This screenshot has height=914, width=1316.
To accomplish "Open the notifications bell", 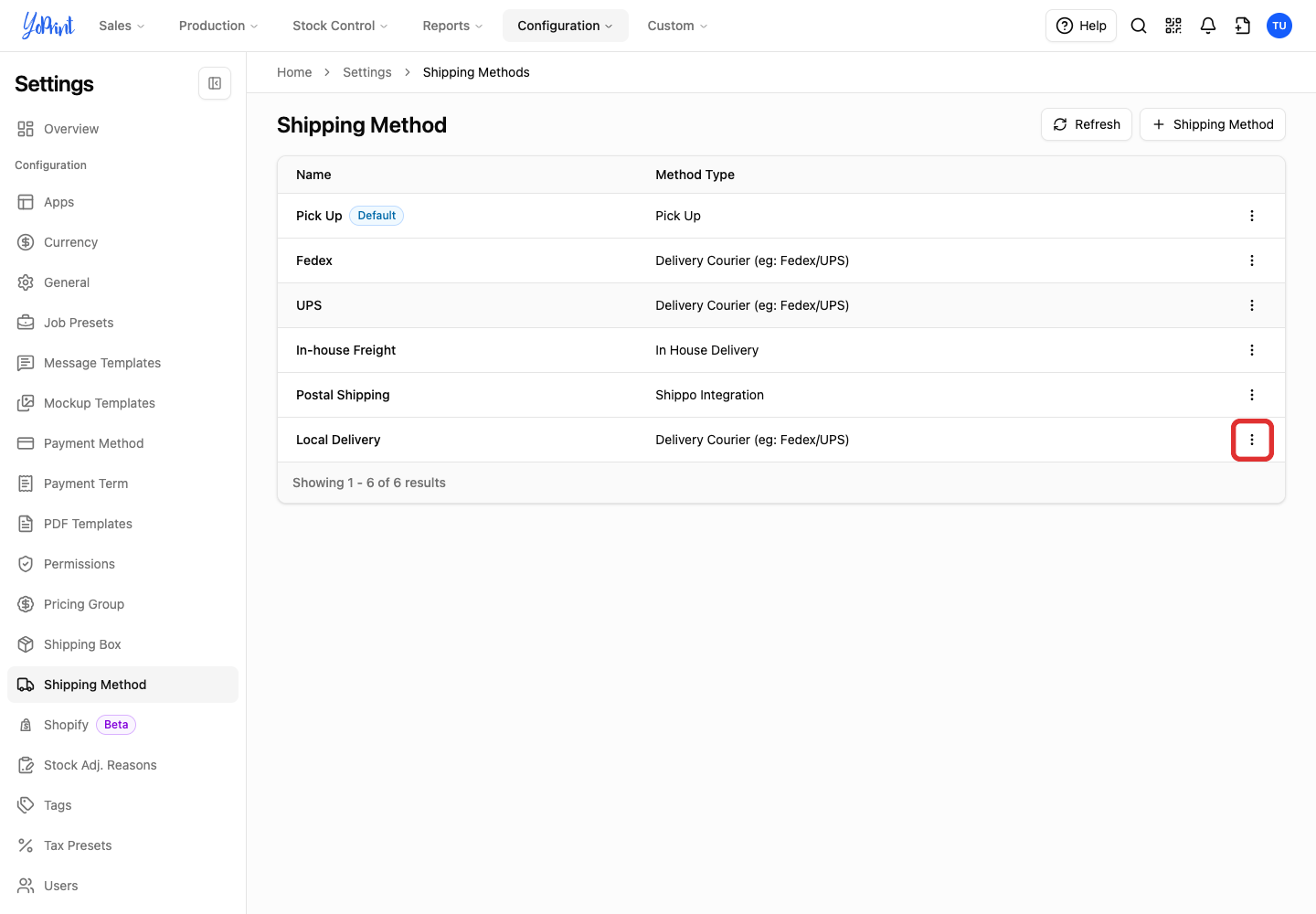I will coord(1208,26).
